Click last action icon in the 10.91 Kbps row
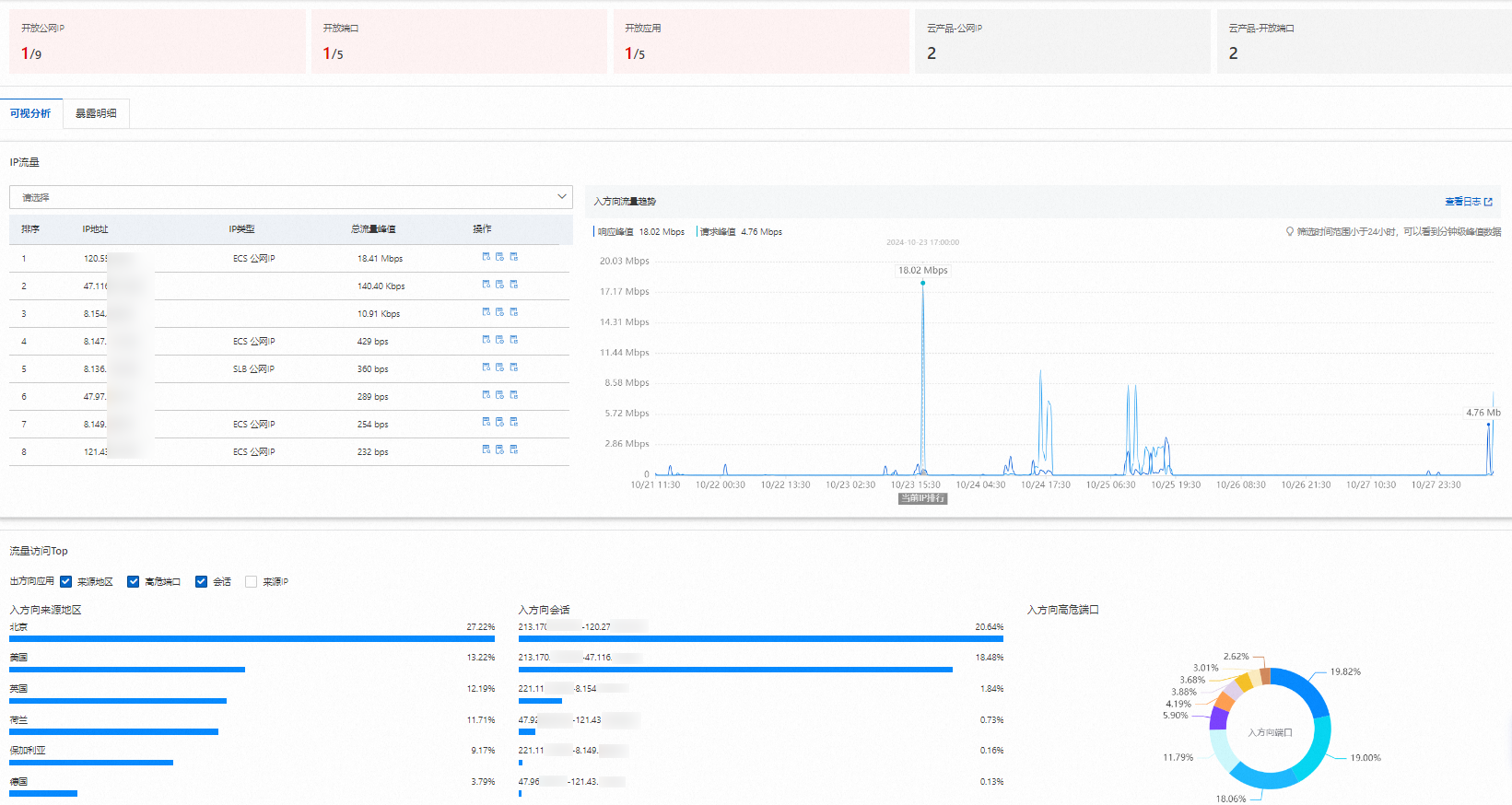This screenshot has height=805, width=1512. click(x=514, y=312)
